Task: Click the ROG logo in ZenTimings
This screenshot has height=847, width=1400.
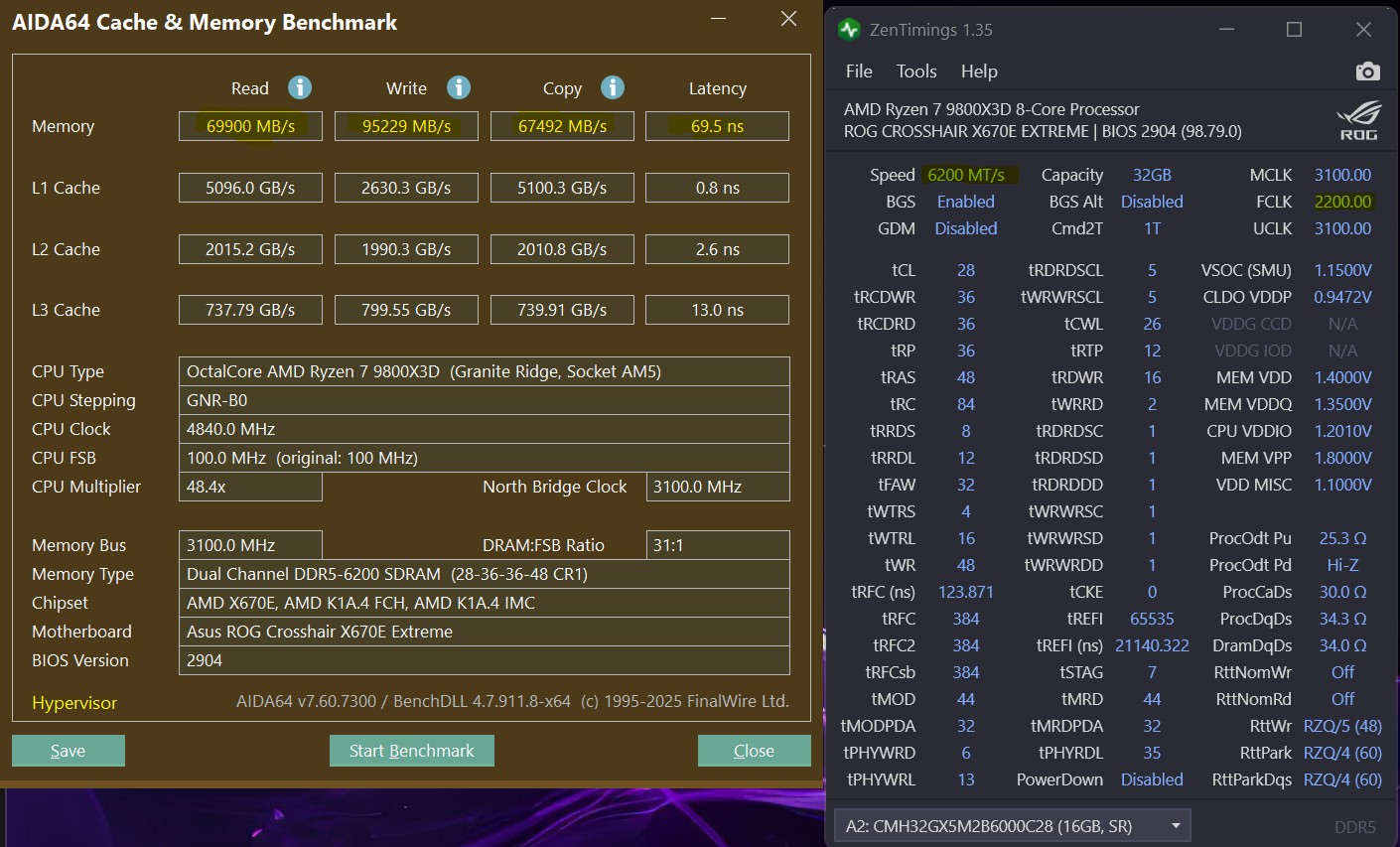Action: (1358, 119)
